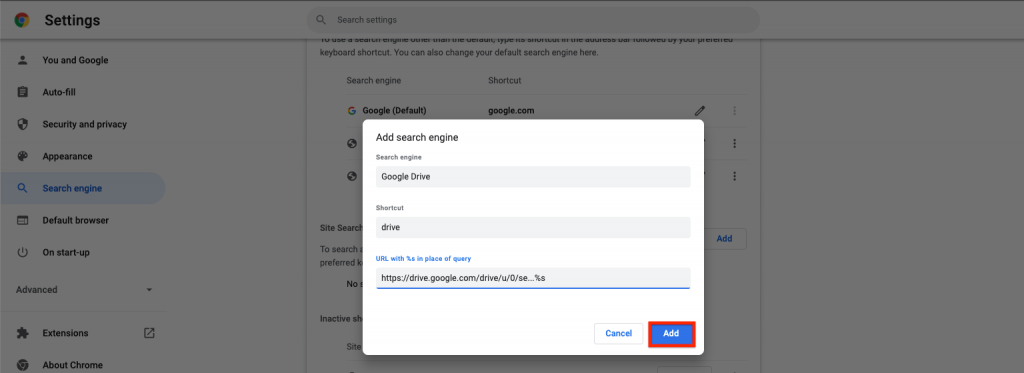The height and width of the screenshot is (373, 1024).
Task: Click the Search settings box
Action: point(533,20)
